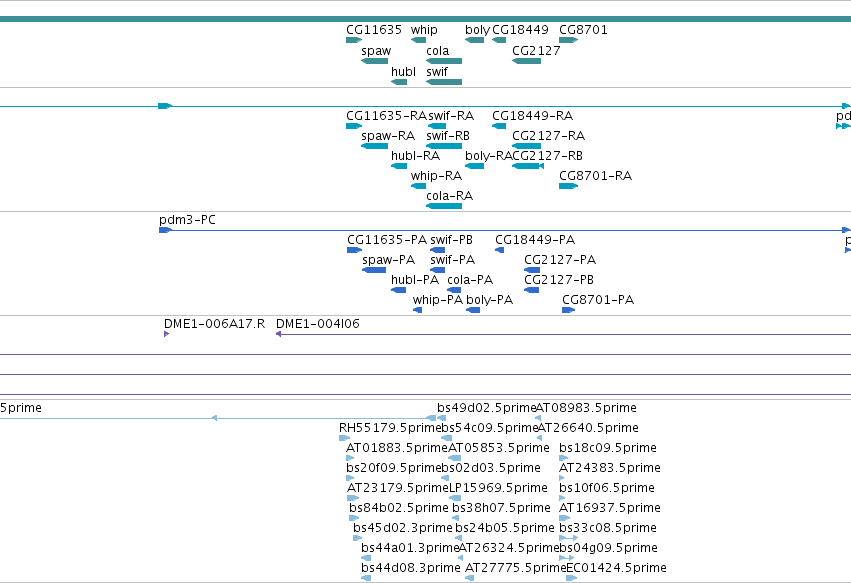Viewport: 851px width, 583px height.
Task: Click the cola gene glyph
Action: pos(444,61)
